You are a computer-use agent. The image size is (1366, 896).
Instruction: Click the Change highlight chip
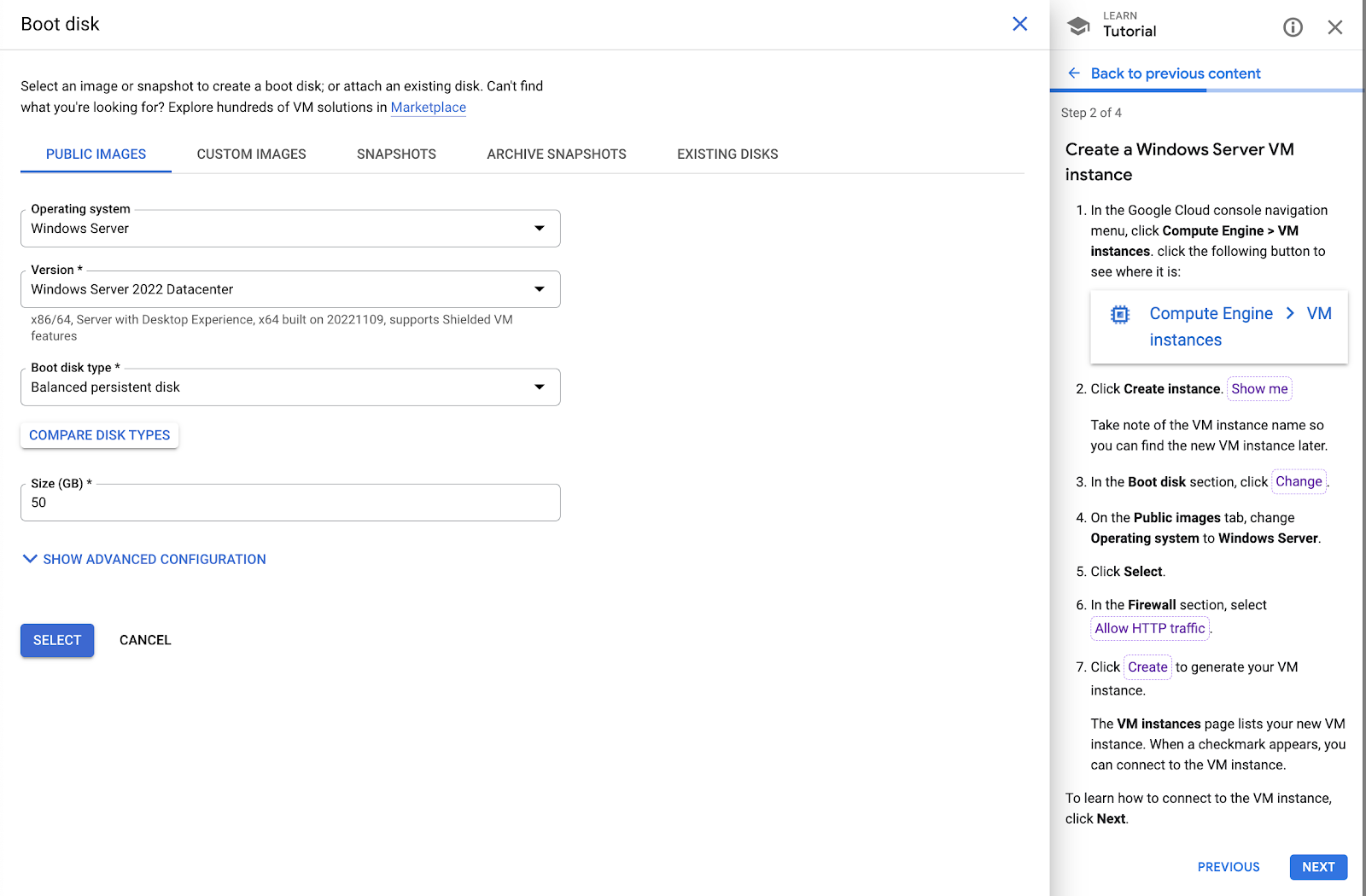1299,481
